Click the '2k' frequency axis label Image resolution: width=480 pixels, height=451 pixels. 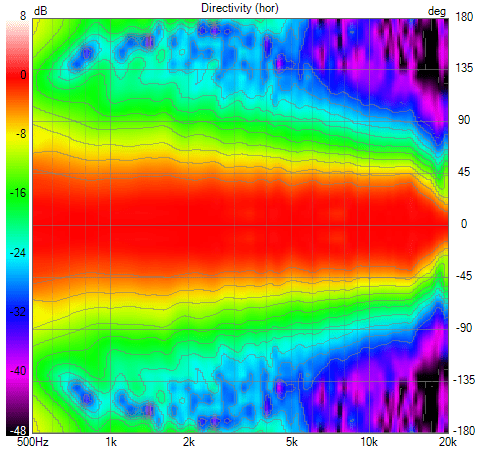189,442
